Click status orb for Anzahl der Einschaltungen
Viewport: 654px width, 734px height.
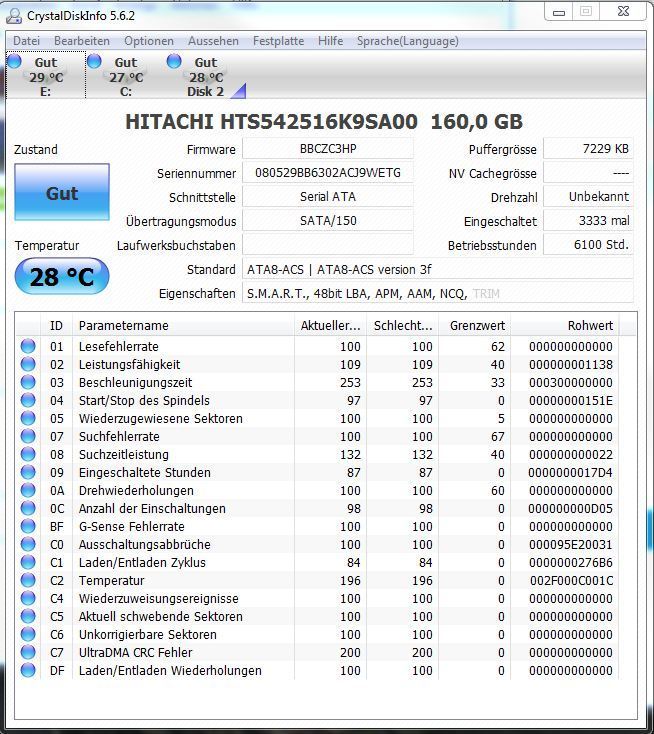click(28, 508)
